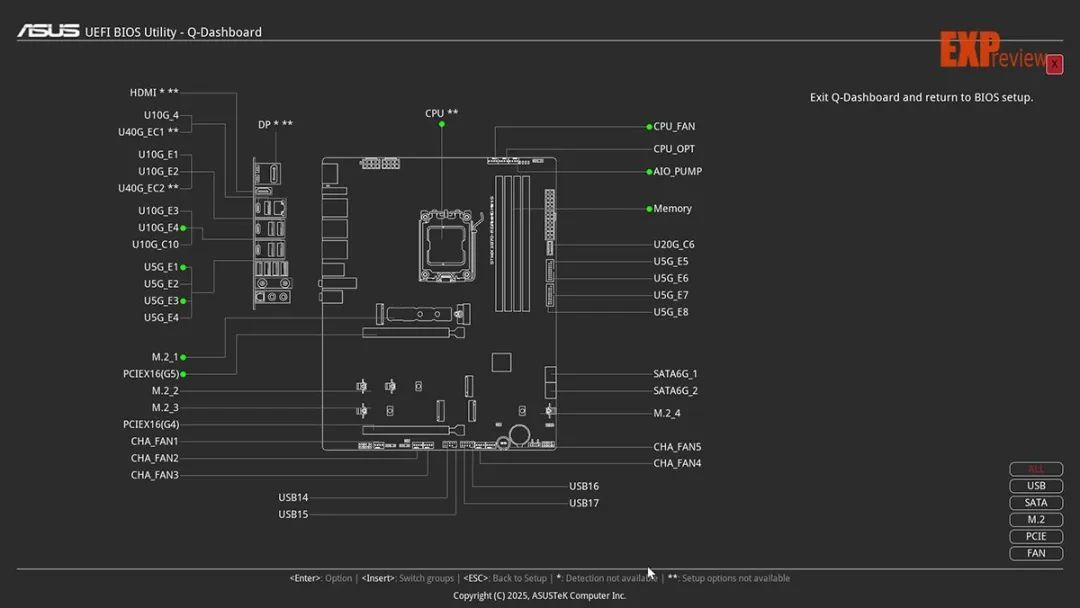Image resolution: width=1080 pixels, height=608 pixels.
Task: Select CHA_FAN3 header label
Action: pyautogui.click(x=154, y=475)
